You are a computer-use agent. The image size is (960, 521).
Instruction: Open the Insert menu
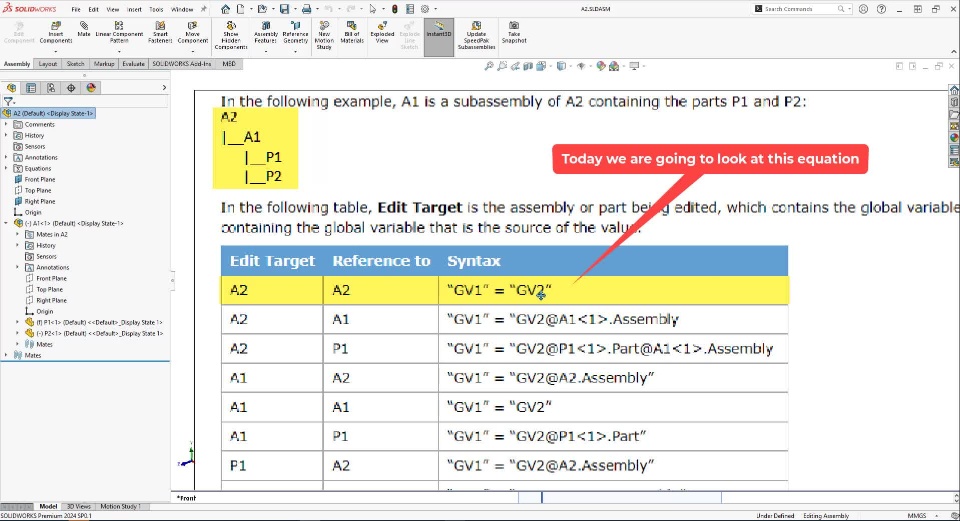tap(134, 9)
